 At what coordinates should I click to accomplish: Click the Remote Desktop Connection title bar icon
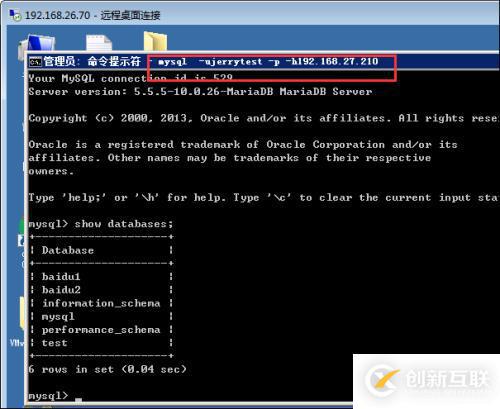pos(15,15)
